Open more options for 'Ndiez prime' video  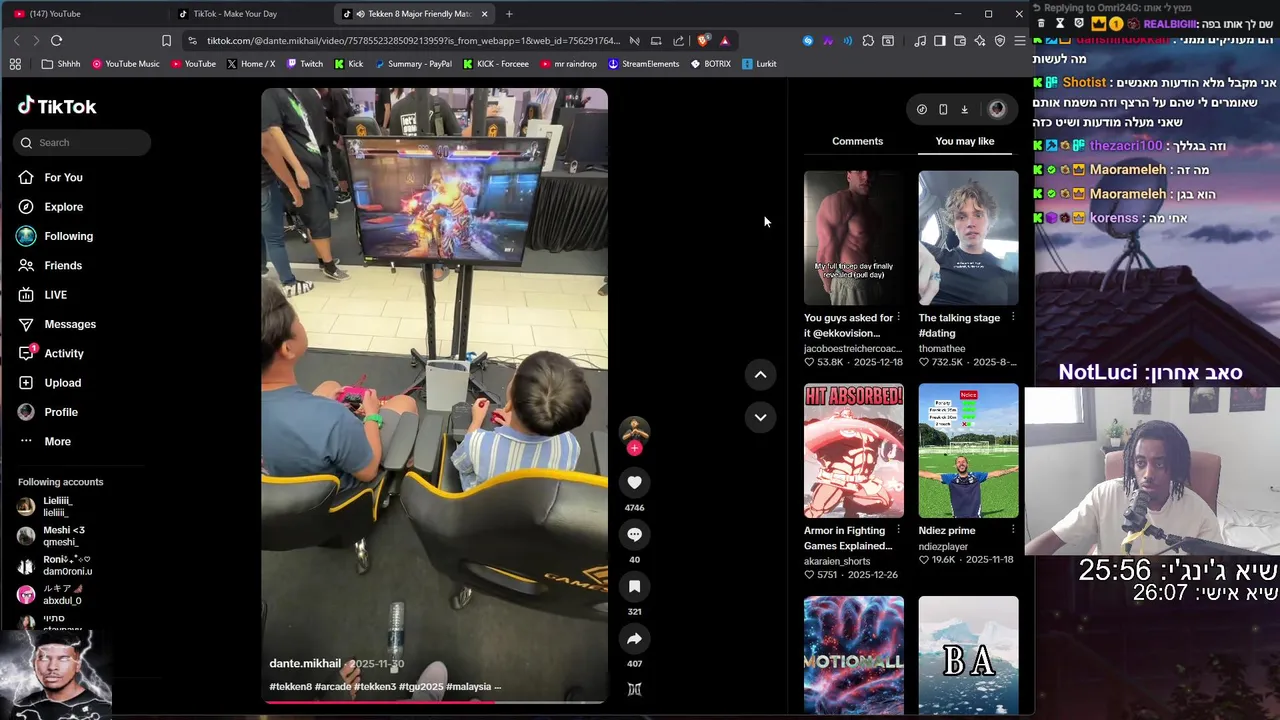click(1013, 531)
